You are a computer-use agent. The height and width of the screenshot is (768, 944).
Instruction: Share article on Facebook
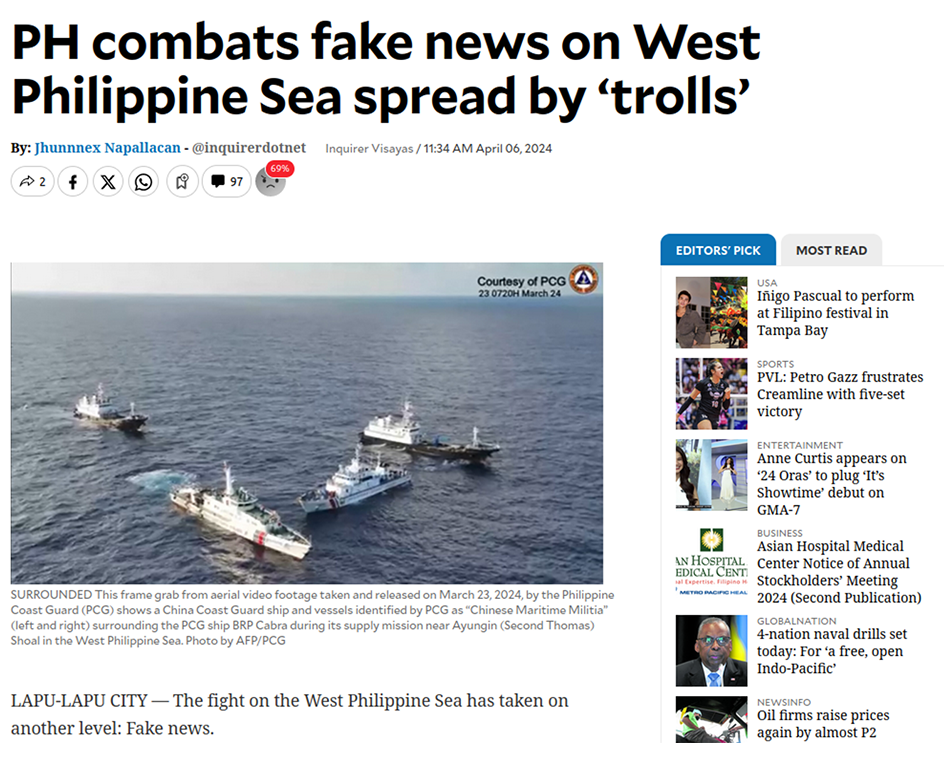point(73,181)
